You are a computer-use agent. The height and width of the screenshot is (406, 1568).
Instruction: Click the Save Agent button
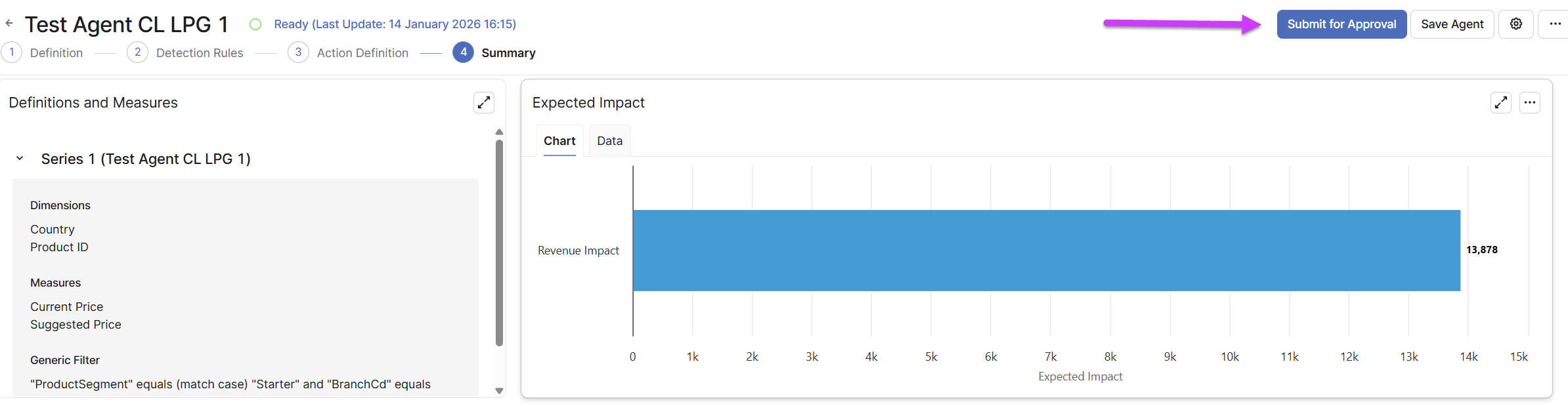pos(1452,24)
